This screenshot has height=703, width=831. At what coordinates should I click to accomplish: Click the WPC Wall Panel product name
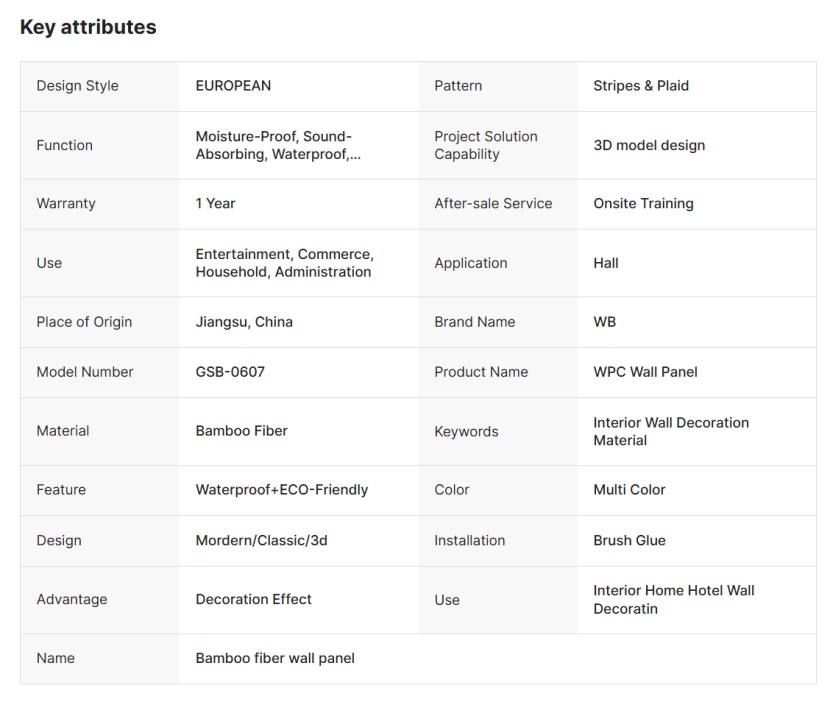tap(645, 372)
